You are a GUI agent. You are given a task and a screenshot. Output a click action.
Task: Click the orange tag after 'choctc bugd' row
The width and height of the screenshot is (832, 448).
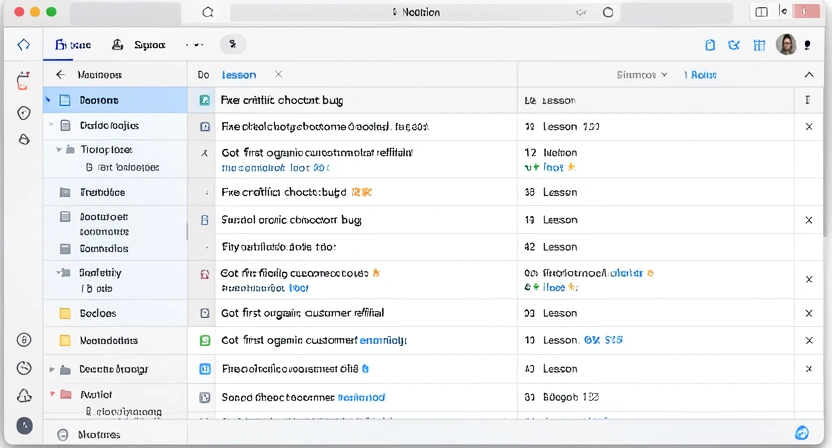(x=361, y=192)
